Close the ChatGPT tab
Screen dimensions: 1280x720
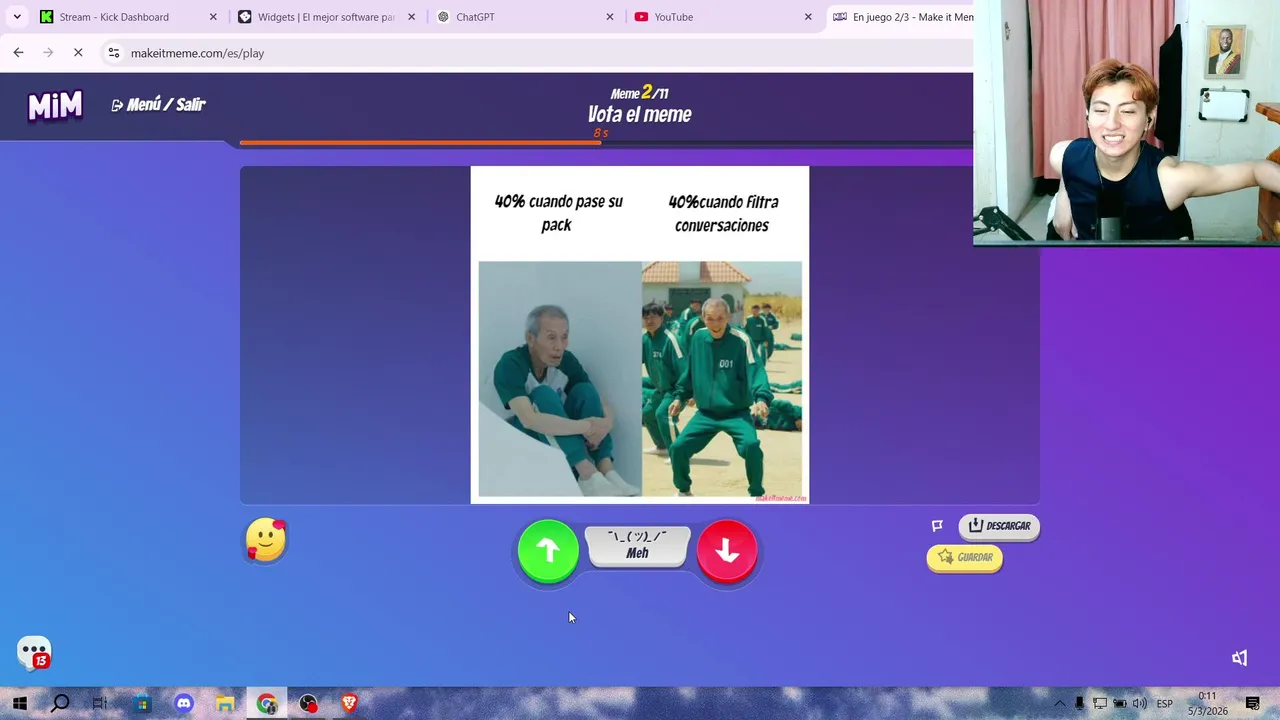coord(610,17)
